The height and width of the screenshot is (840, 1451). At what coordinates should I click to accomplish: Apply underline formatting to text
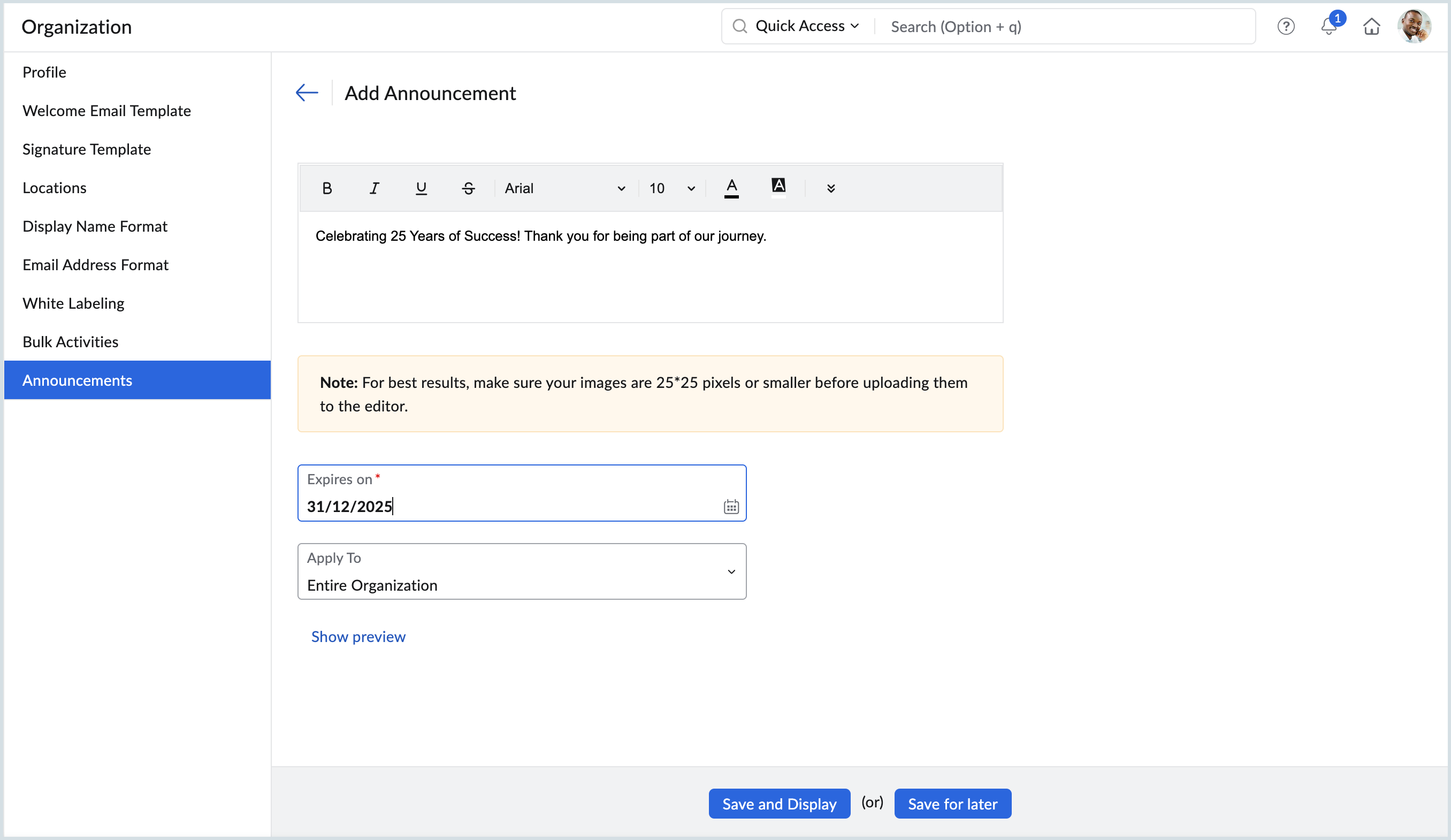421,188
